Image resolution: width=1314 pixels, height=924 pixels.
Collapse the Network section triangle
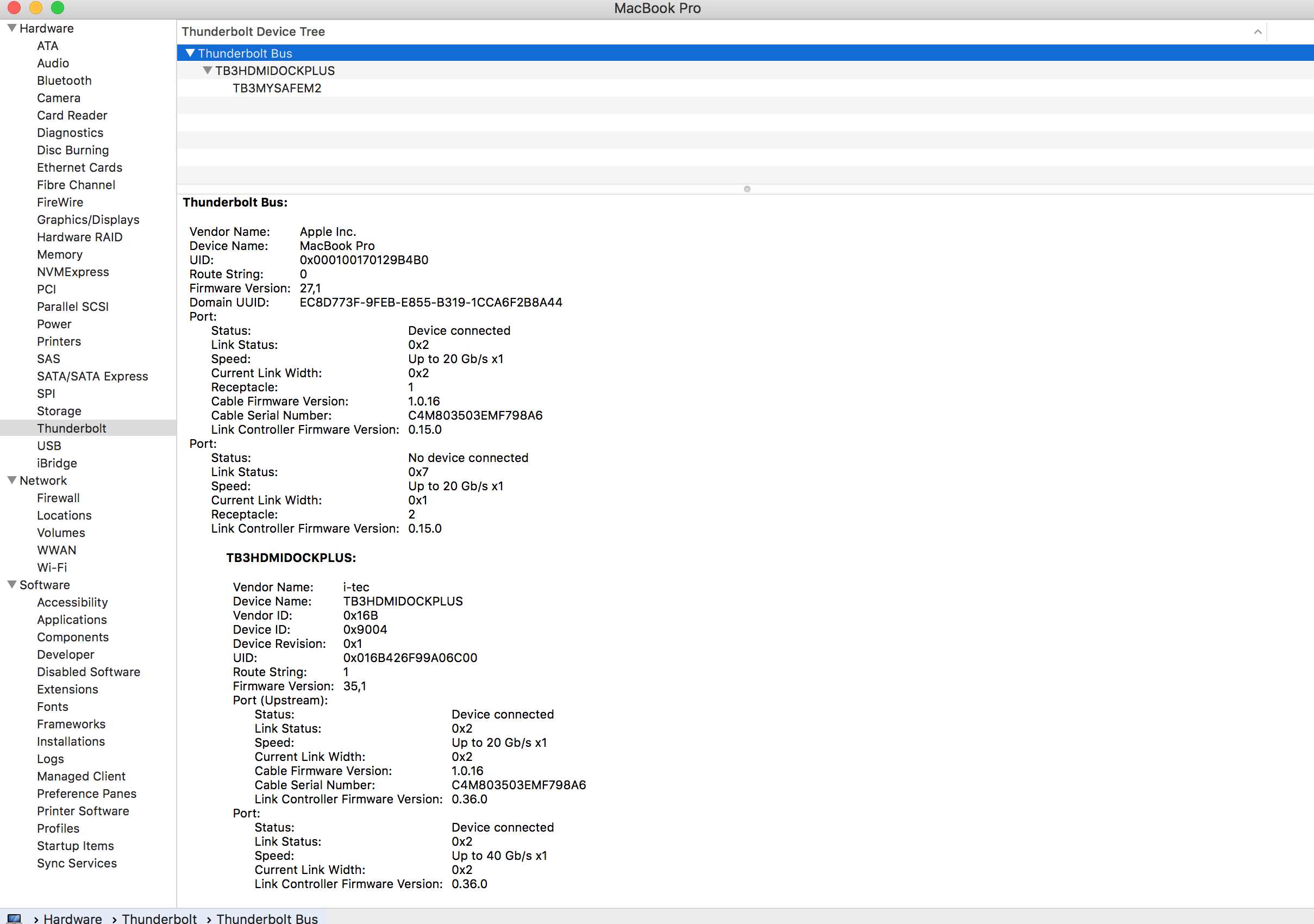[x=11, y=480]
